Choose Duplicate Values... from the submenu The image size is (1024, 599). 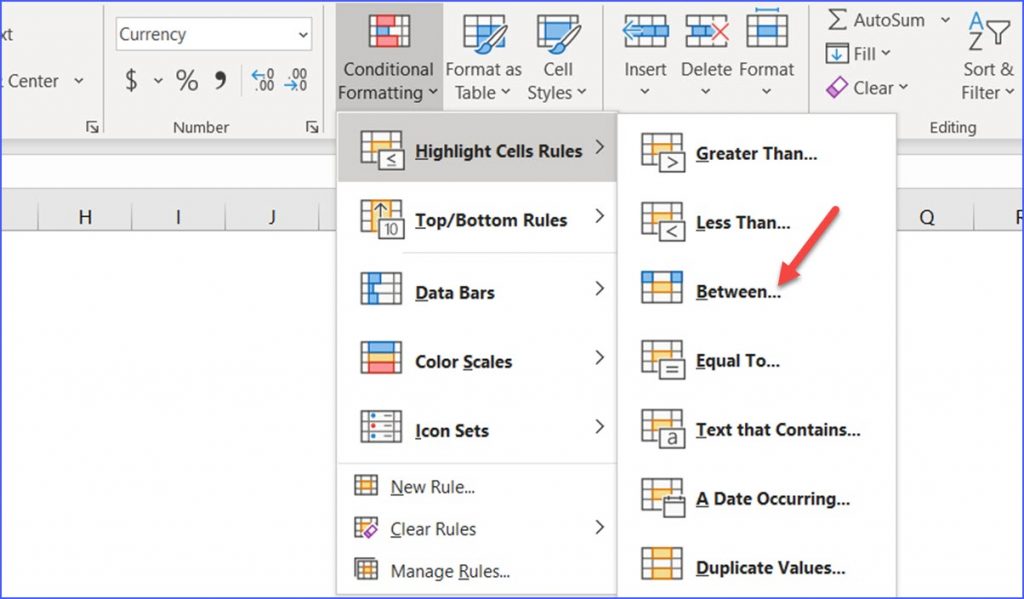pos(770,568)
